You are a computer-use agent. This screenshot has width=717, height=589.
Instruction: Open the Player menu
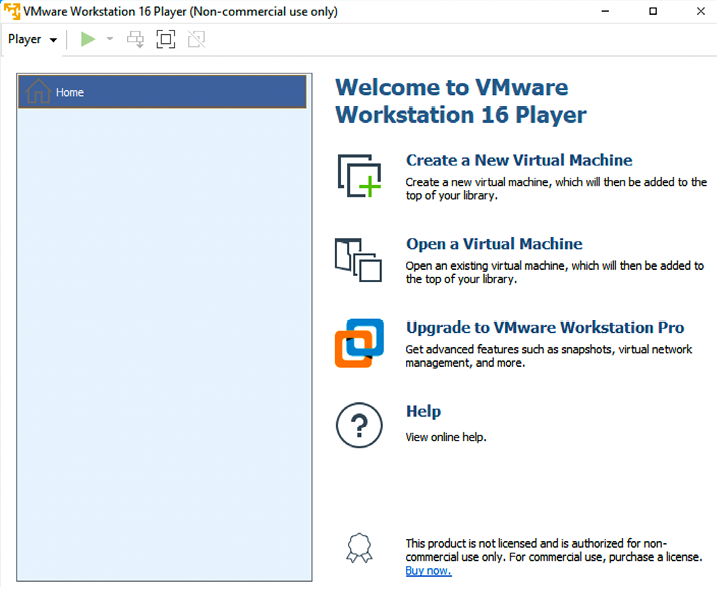[32, 39]
